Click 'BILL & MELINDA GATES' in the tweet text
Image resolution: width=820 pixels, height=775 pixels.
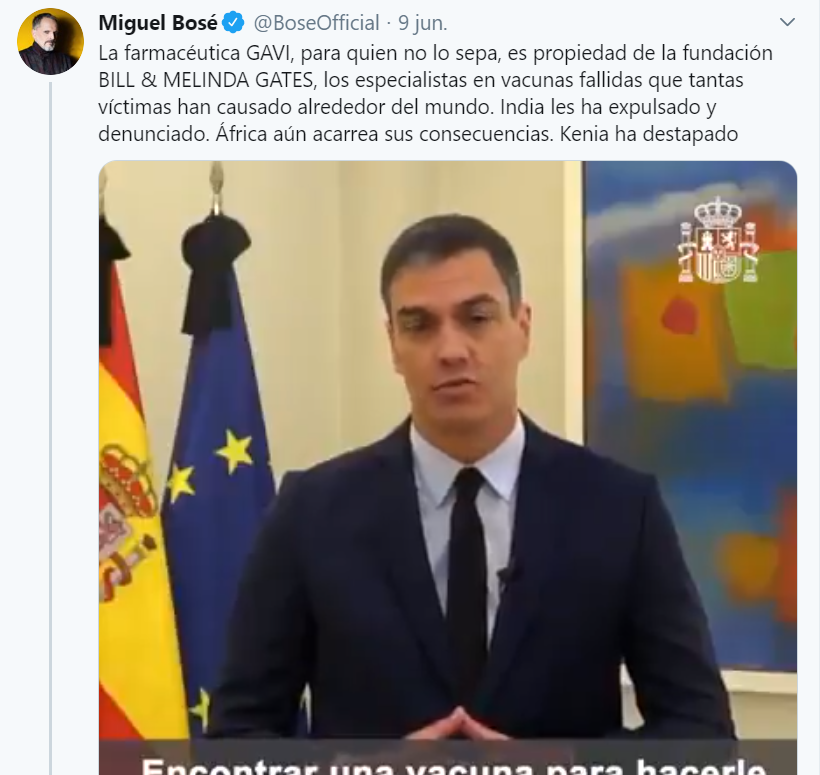tap(206, 80)
